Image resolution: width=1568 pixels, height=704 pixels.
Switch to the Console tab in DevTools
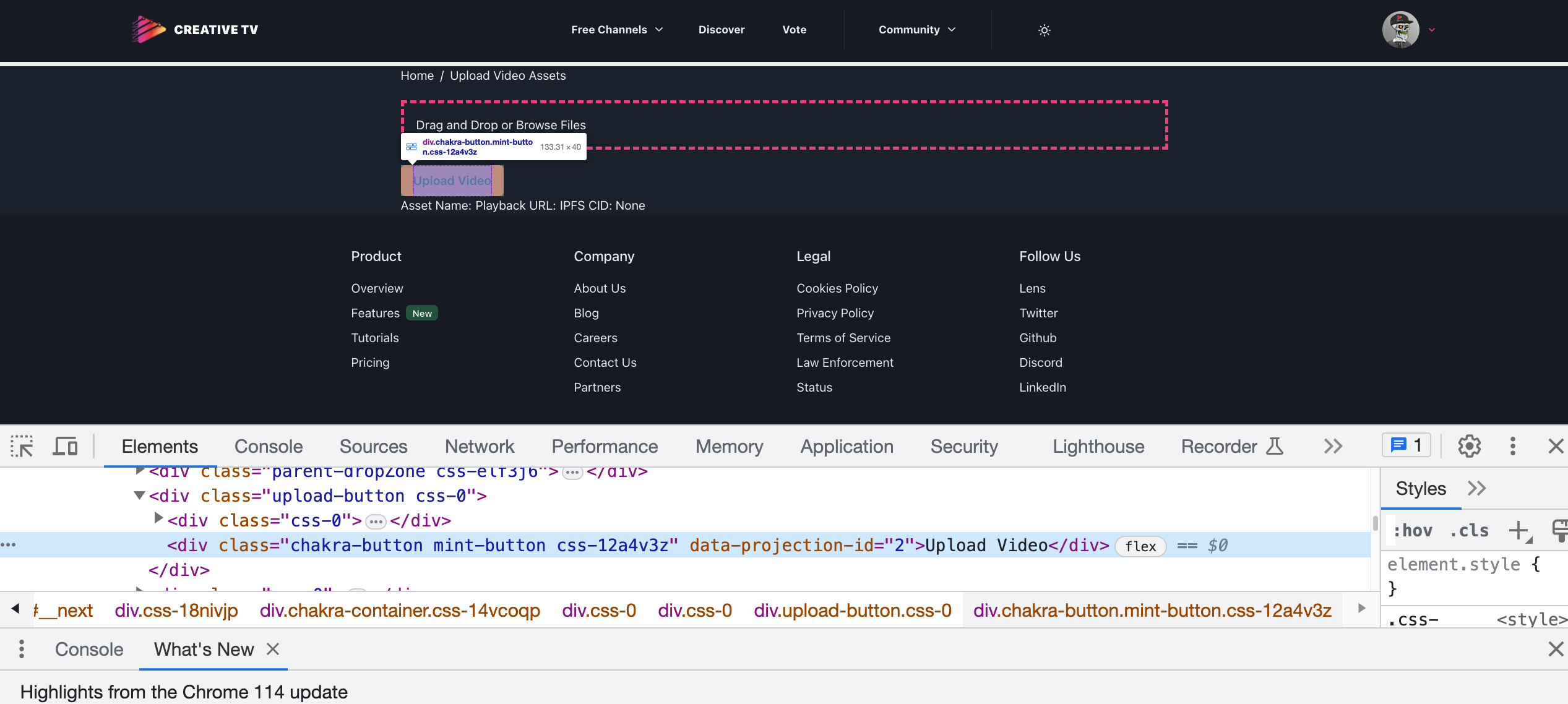[x=269, y=446]
